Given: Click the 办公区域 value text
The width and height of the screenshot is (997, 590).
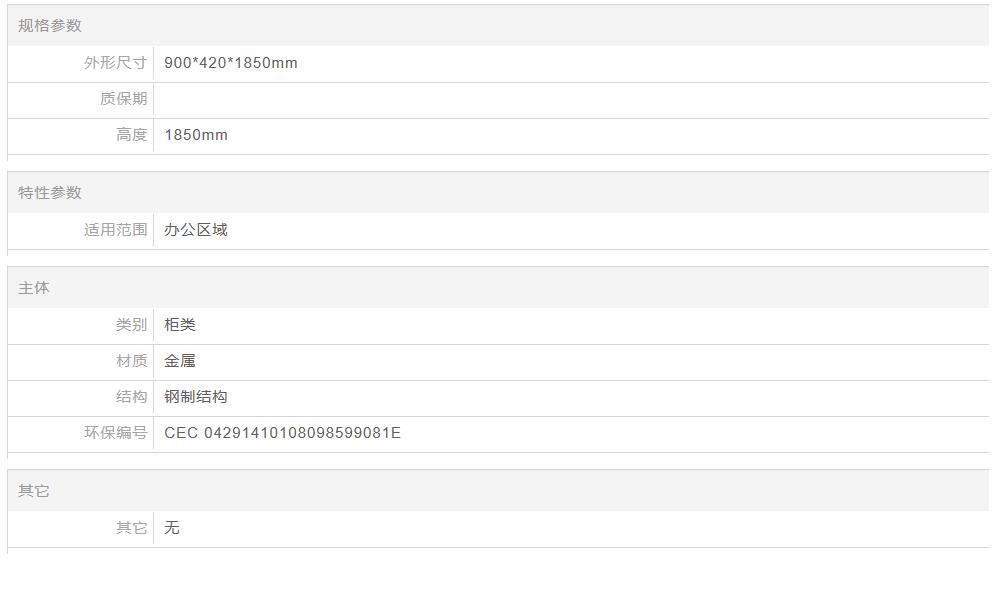Looking at the screenshot, I should click(196, 230).
